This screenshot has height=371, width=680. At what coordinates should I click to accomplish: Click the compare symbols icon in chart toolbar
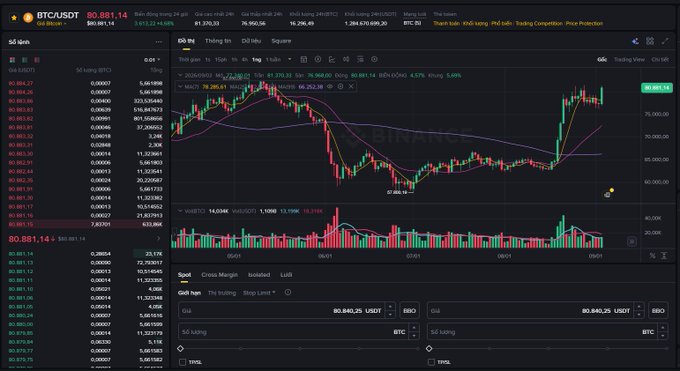[x=346, y=59]
